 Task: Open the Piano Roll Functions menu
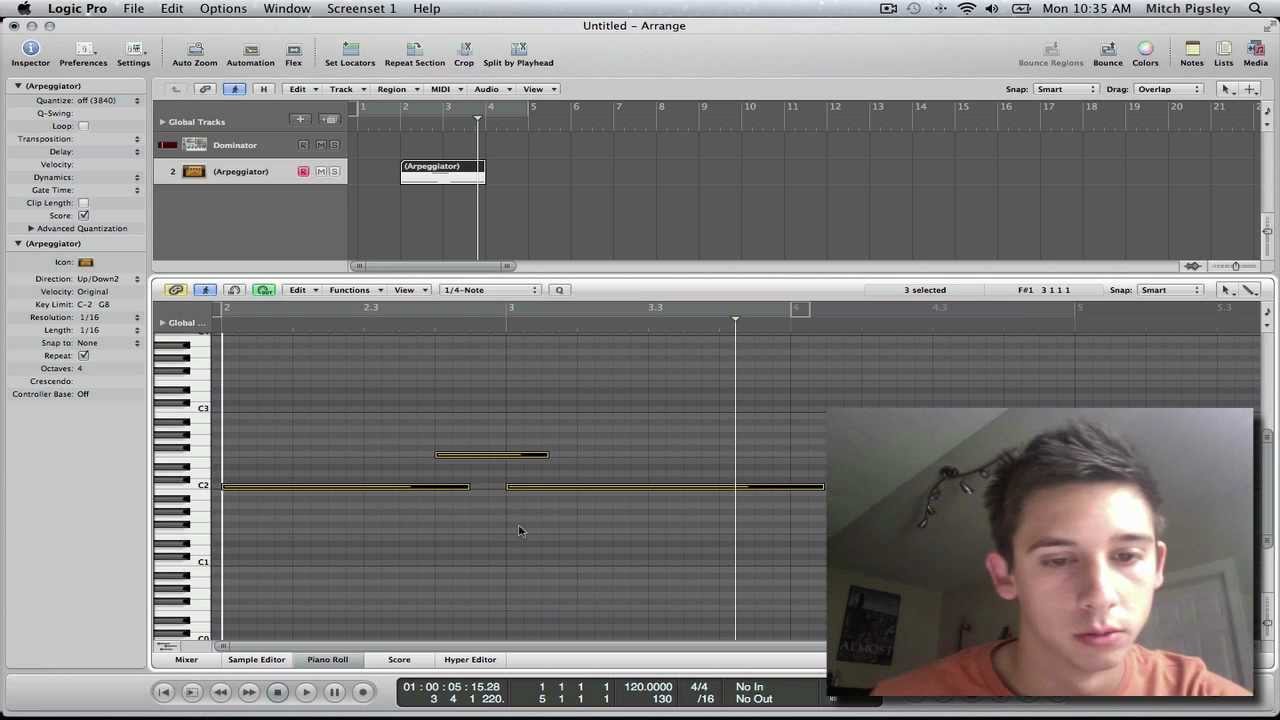(355, 290)
